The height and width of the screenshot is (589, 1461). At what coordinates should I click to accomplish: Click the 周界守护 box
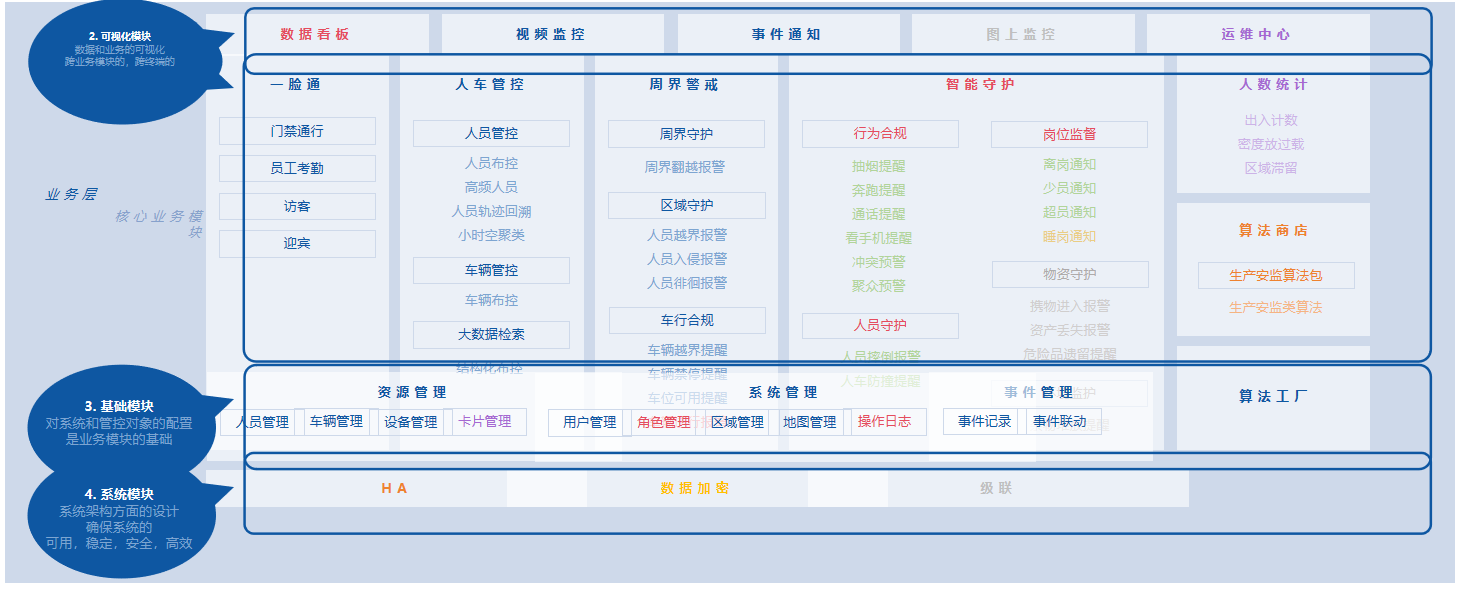pos(686,134)
